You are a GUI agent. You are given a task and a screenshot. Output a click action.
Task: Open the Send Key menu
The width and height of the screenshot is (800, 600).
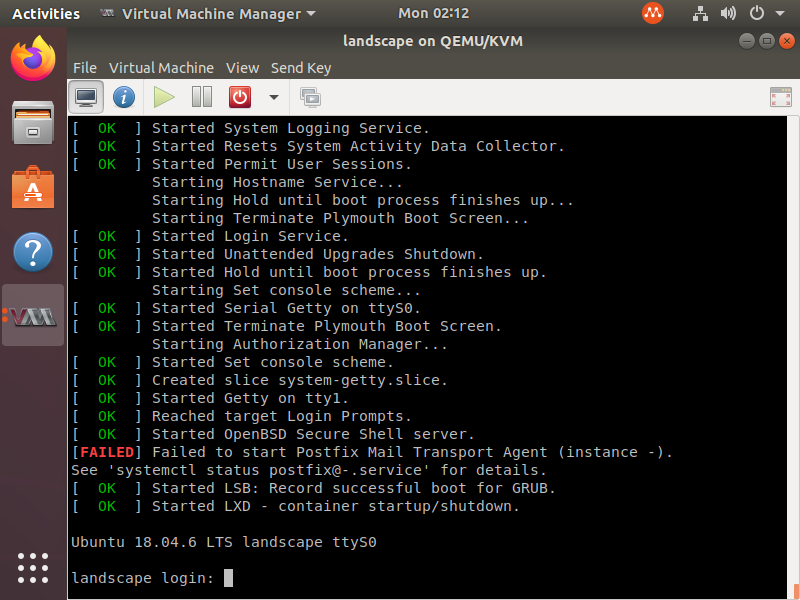coord(301,68)
